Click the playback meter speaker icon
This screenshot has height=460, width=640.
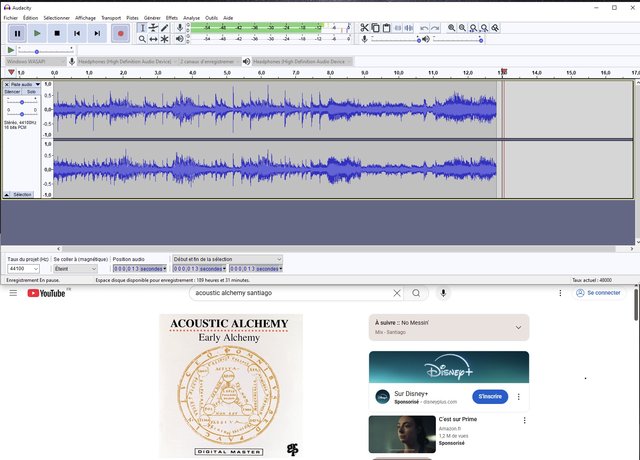pos(180,39)
